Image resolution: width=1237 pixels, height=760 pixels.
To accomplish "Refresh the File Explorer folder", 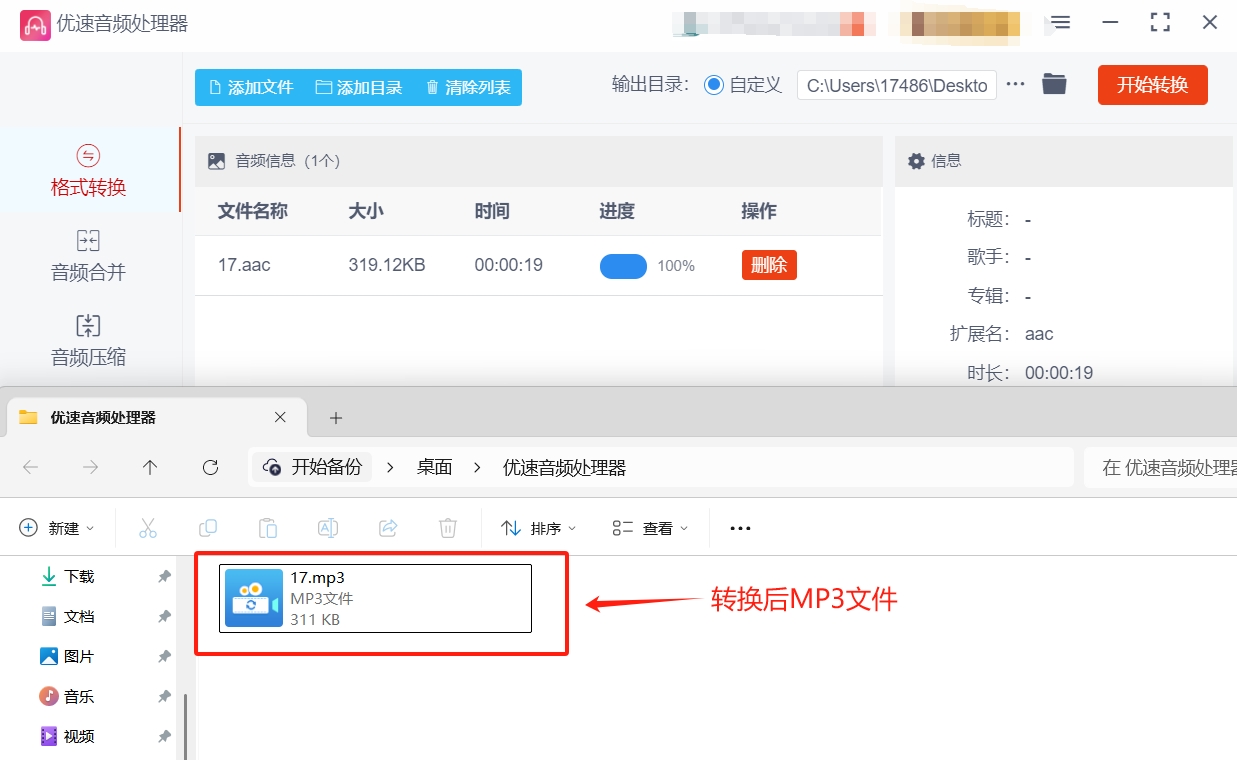I will coord(210,467).
